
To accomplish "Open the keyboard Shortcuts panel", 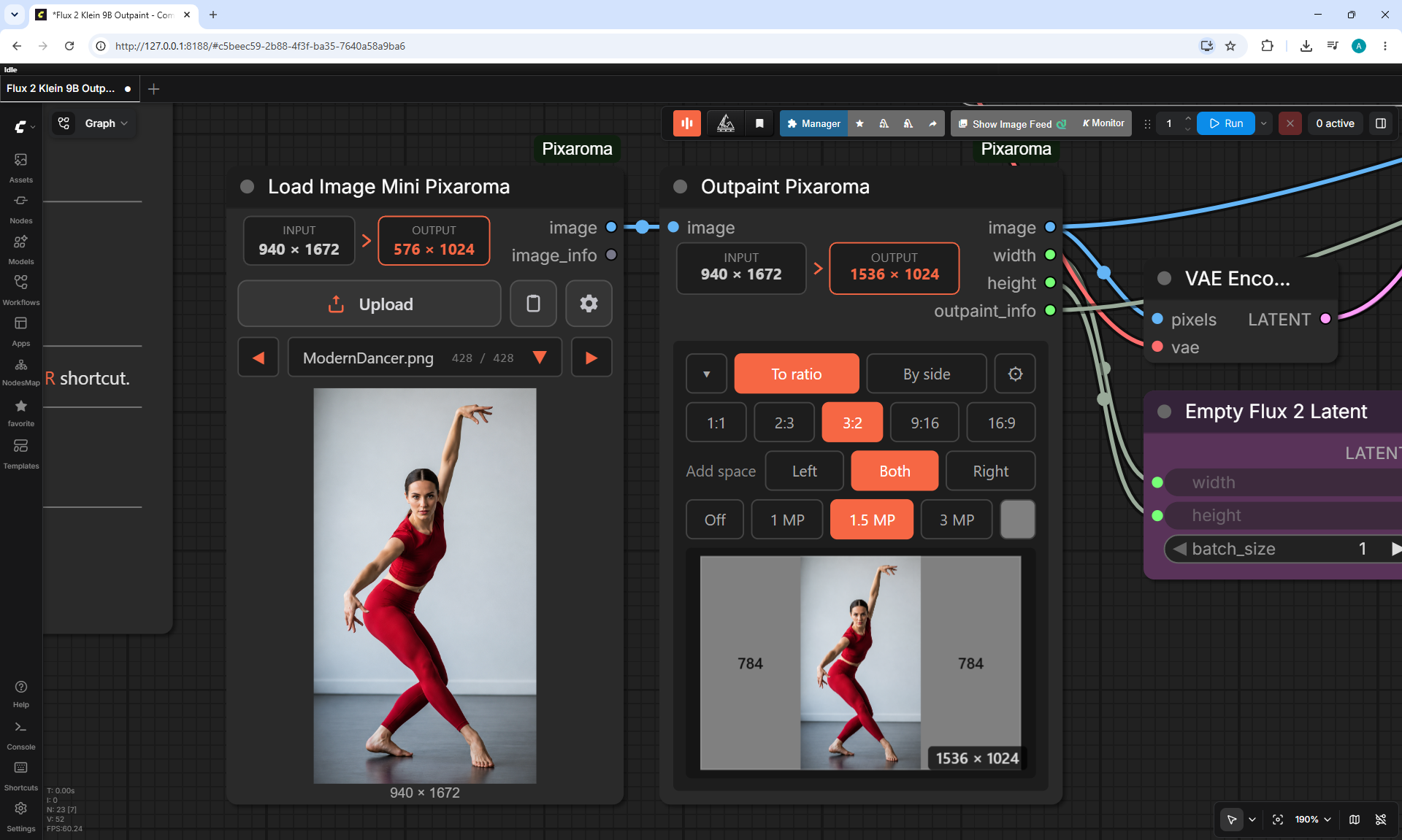I will (x=21, y=776).
